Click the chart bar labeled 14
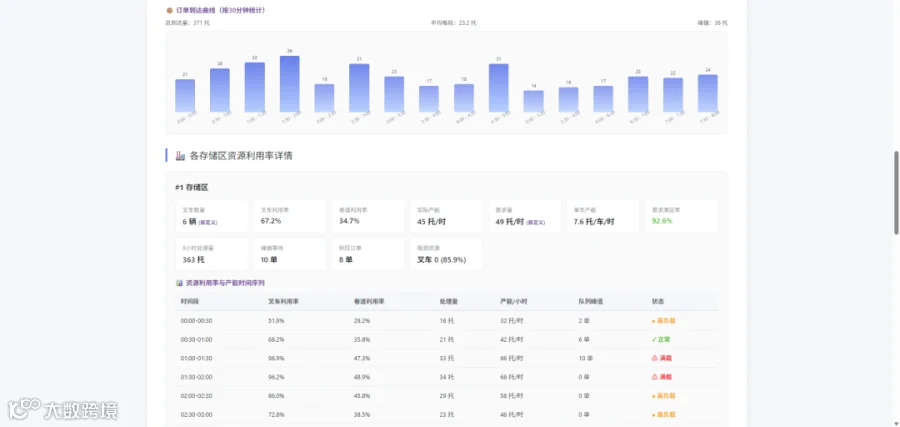Screen dimensions: 900x427 pyautogui.click(x=533, y=101)
